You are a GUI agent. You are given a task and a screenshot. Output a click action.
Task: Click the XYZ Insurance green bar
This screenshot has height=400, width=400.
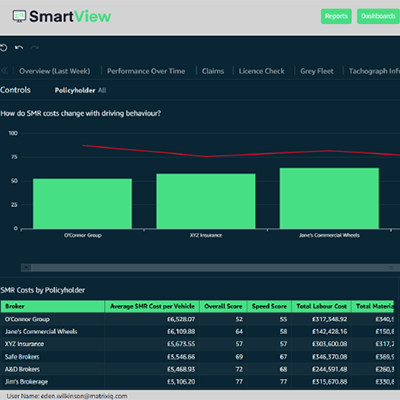206,201
